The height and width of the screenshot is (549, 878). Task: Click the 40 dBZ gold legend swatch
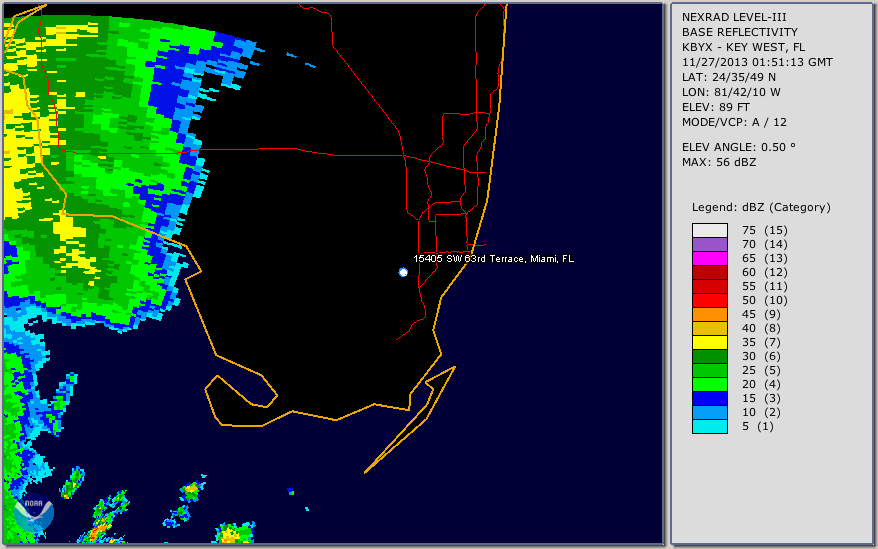click(709, 328)
